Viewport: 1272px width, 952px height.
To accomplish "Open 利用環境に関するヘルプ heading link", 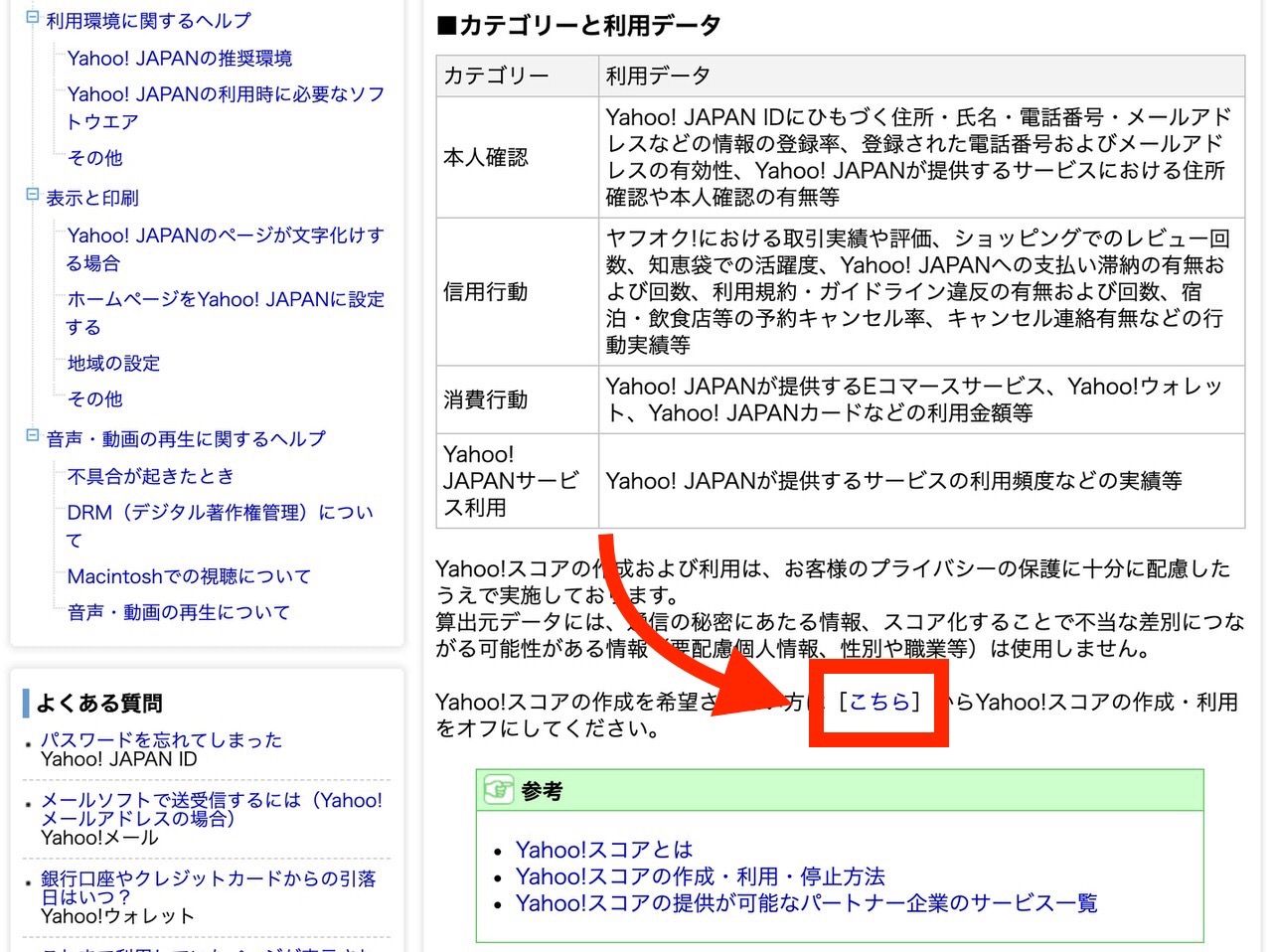I will 148,21.
